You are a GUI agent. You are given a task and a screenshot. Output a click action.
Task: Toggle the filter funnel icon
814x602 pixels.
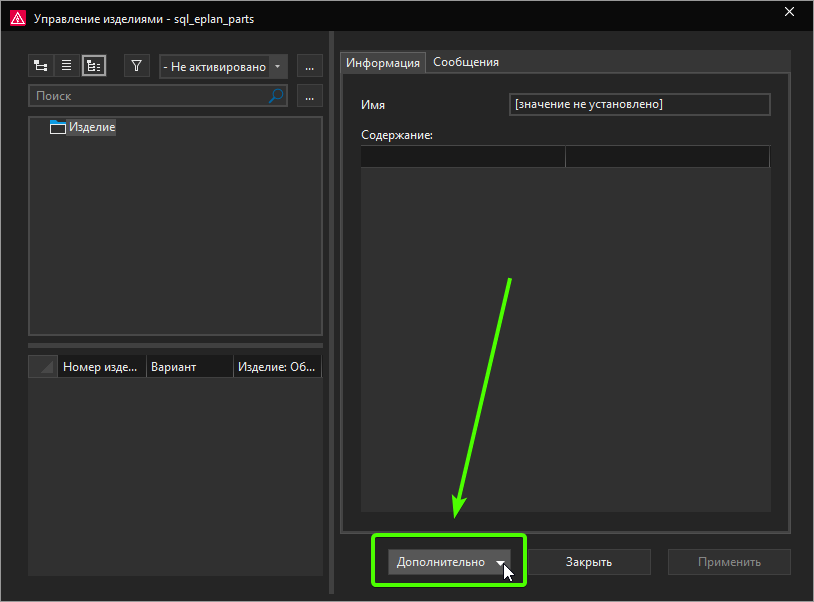pyautogui.click(x=137, y=66)
